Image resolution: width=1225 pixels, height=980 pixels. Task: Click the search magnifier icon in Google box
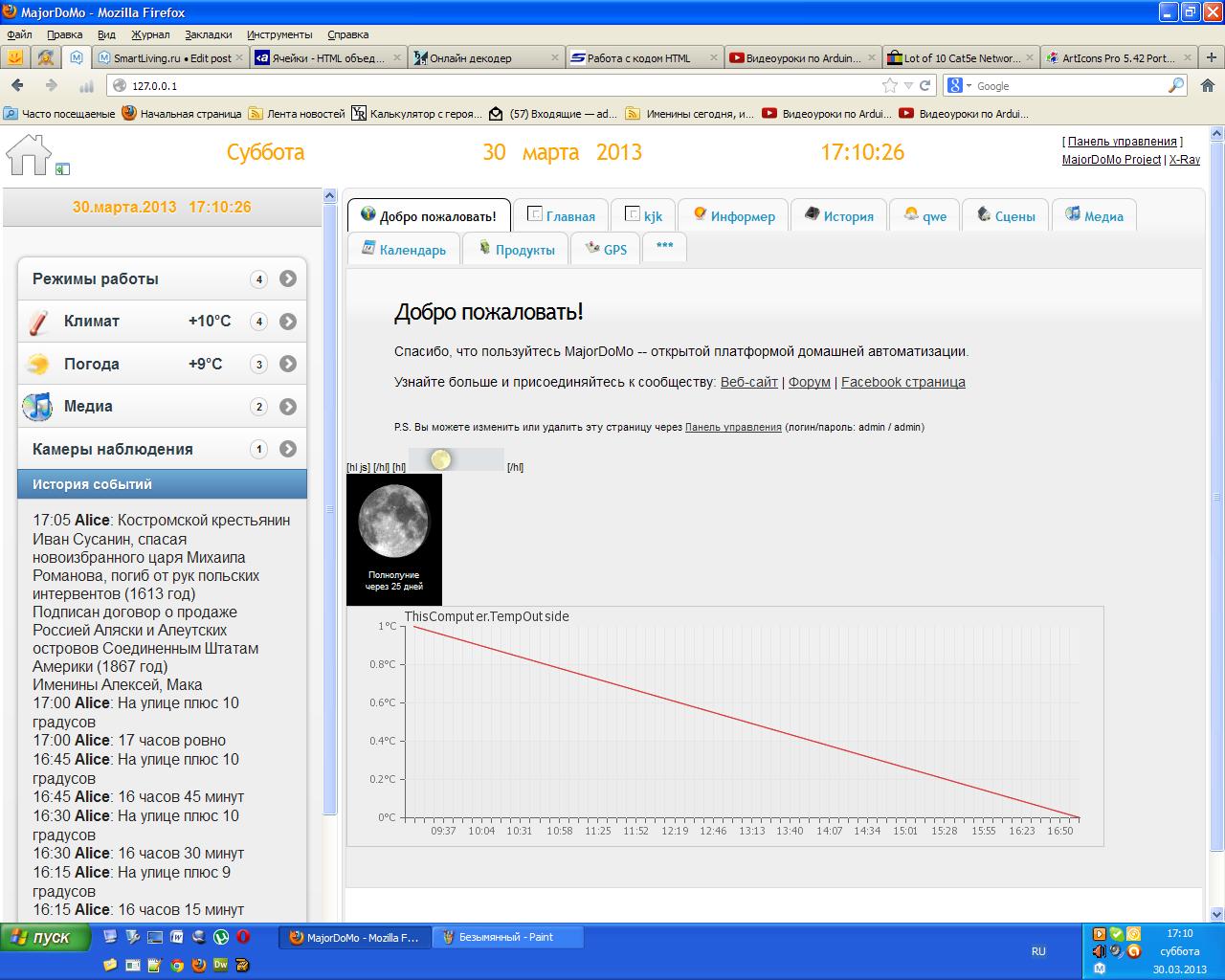pyautogui.click(x=1176, y=86)
